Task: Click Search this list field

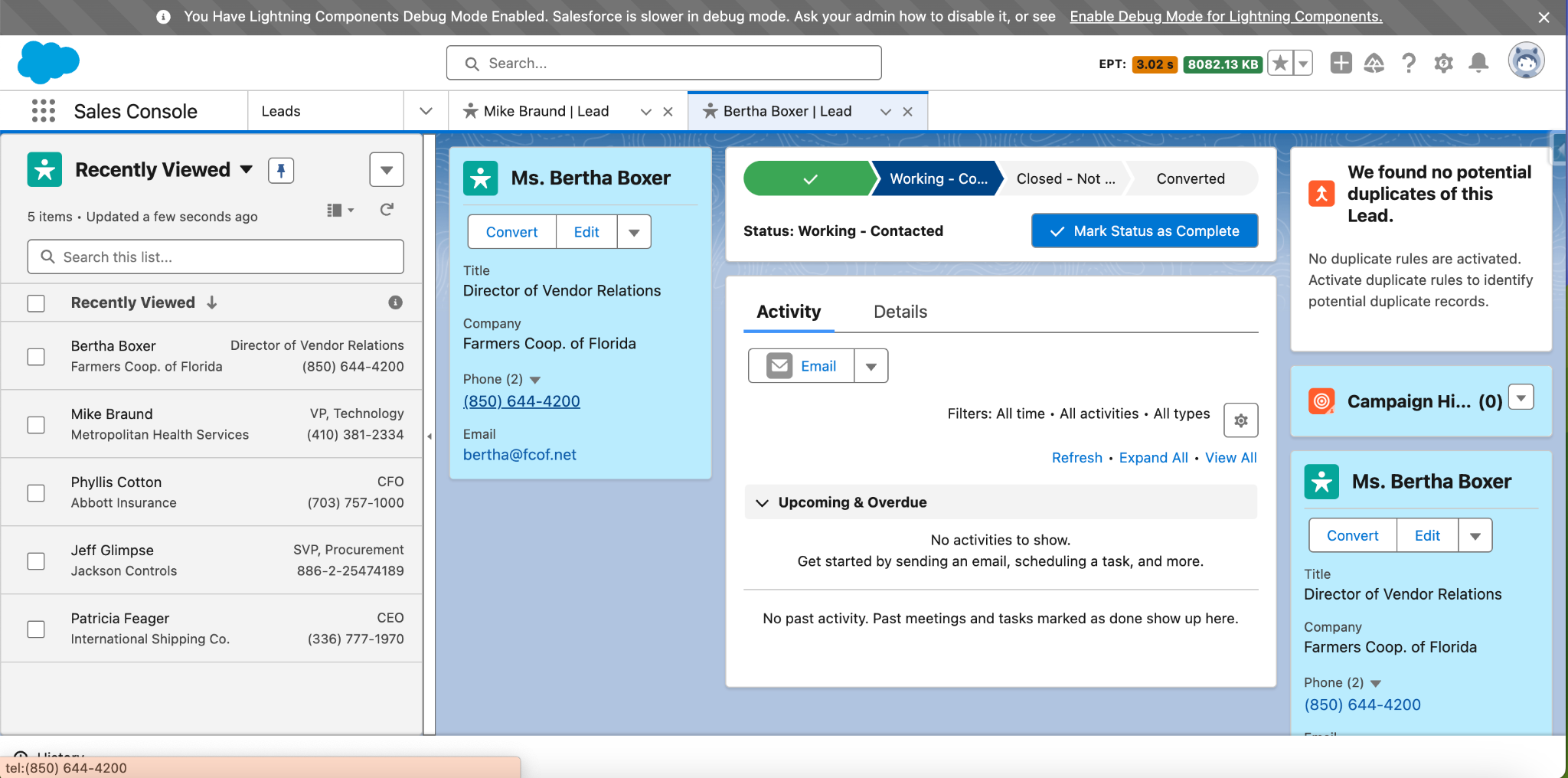Action: point(215,257)
